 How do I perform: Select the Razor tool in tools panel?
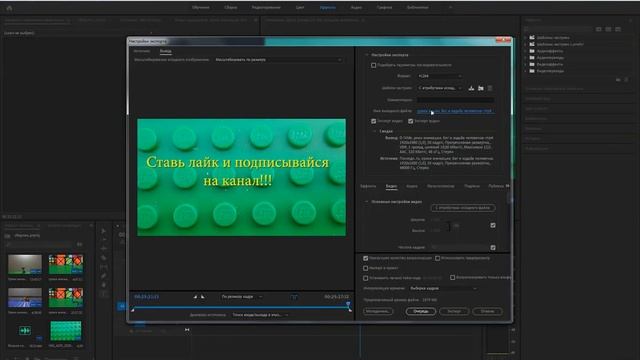(x=104, y=258)
